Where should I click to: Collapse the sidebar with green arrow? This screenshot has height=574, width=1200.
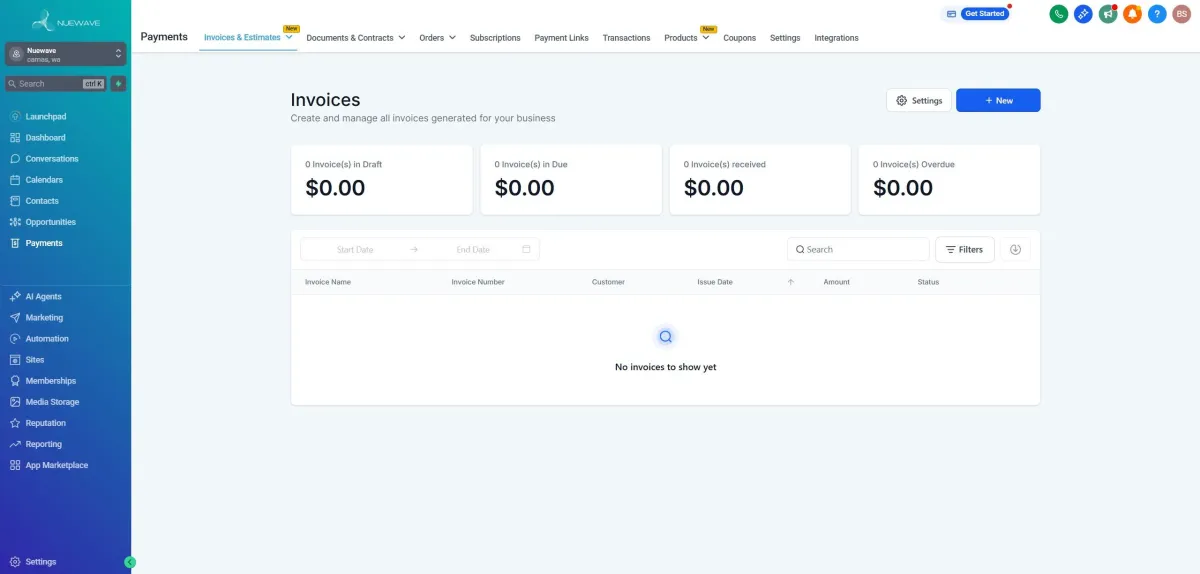[130, 562]
